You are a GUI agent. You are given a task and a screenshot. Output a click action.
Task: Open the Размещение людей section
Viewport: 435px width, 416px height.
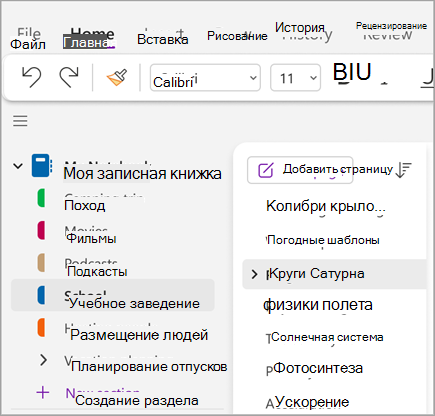(139, 335)
